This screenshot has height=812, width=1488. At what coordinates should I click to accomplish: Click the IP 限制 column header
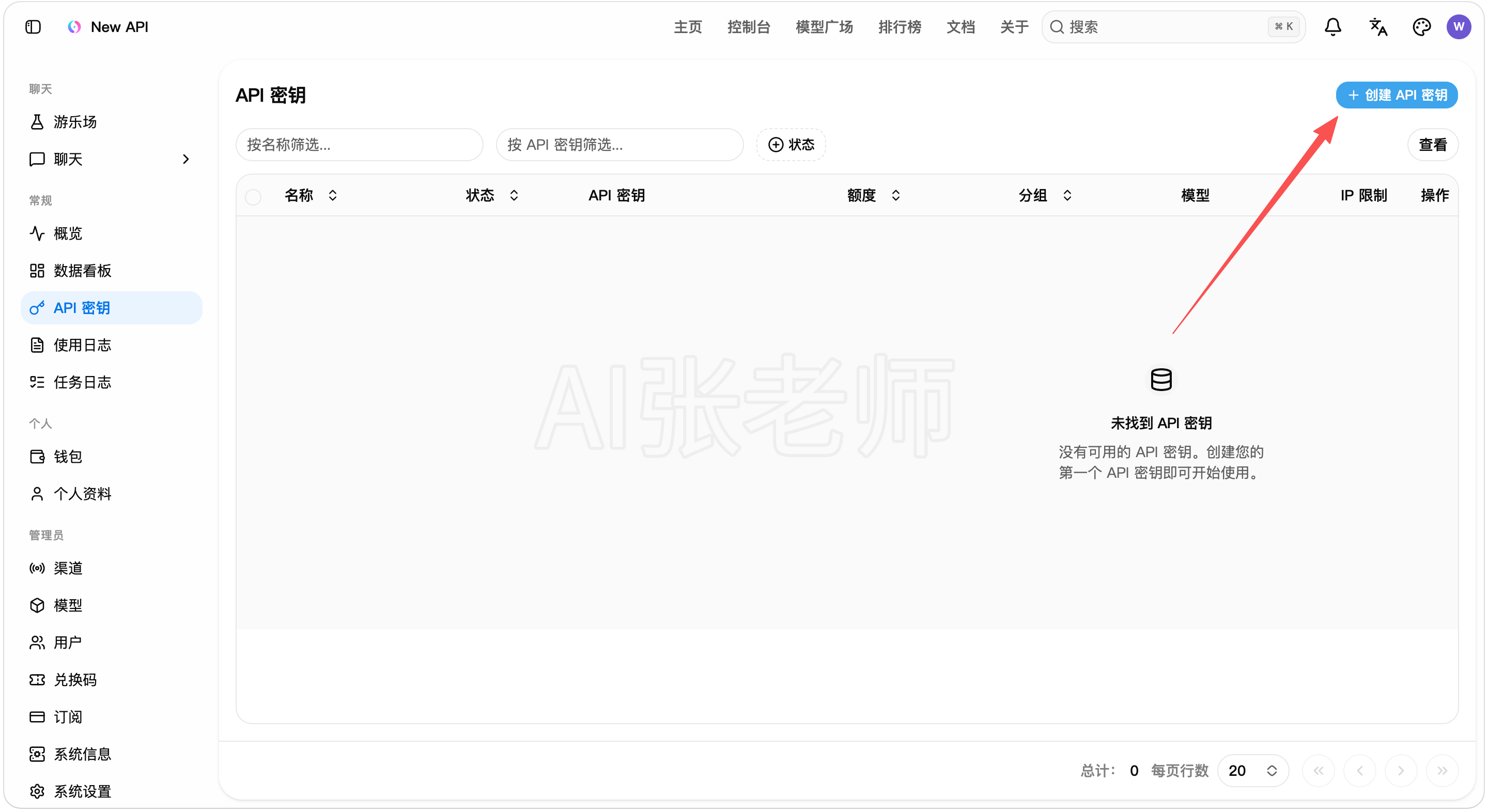(x=1363, y=195)
